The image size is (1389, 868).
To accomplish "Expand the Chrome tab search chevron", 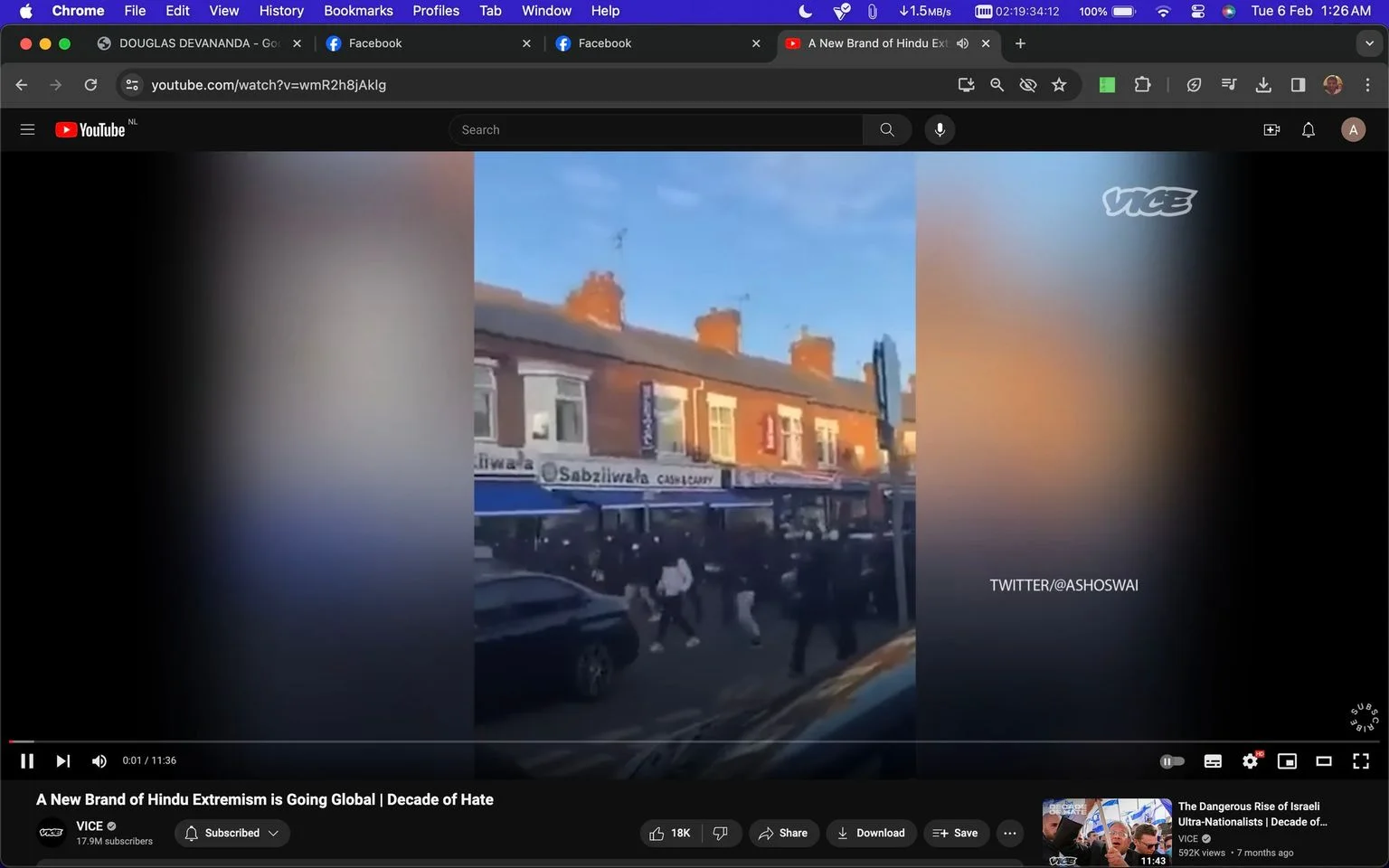I will point(1369,43).
